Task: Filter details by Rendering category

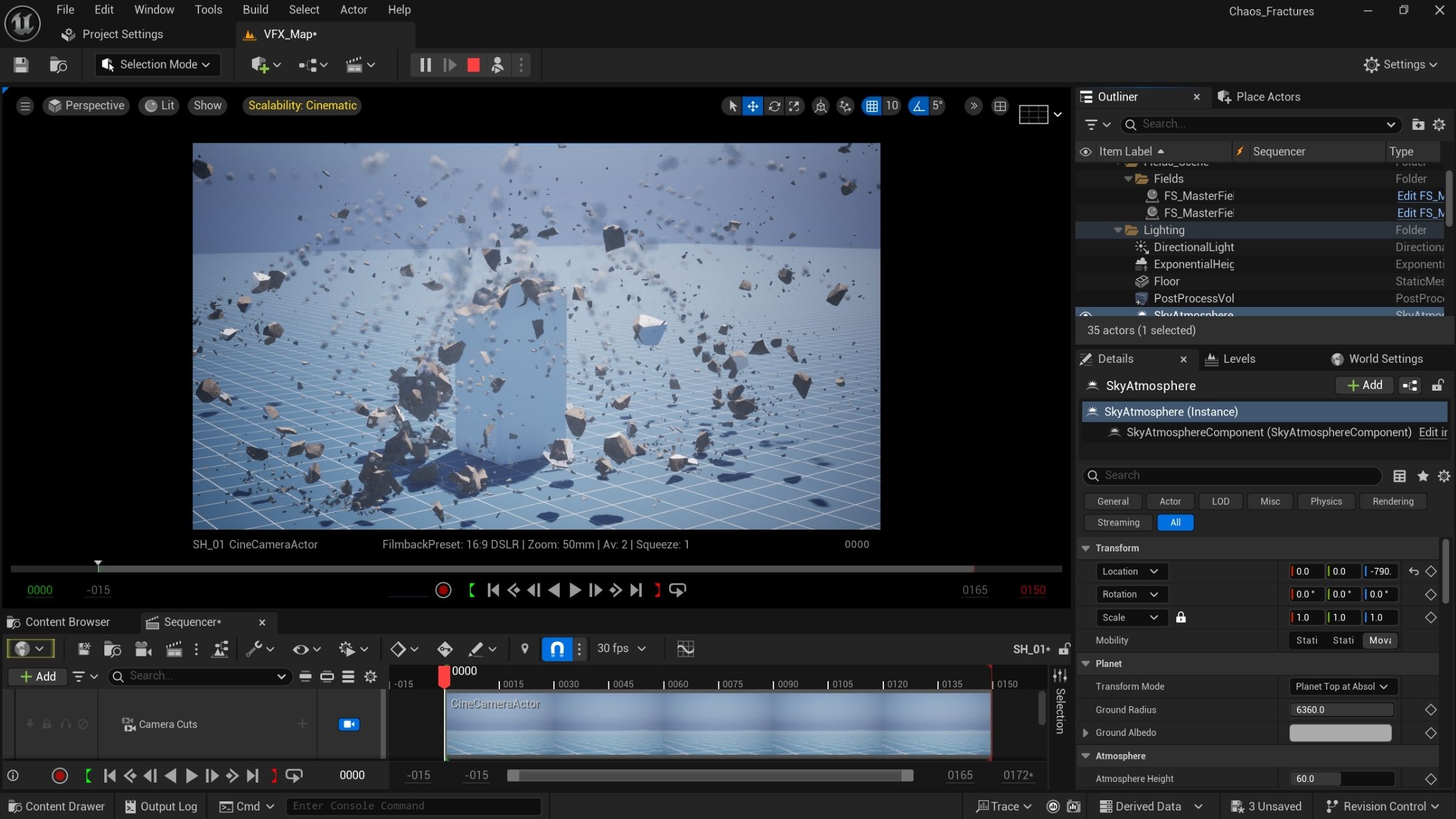Action: coord(1392,501)
